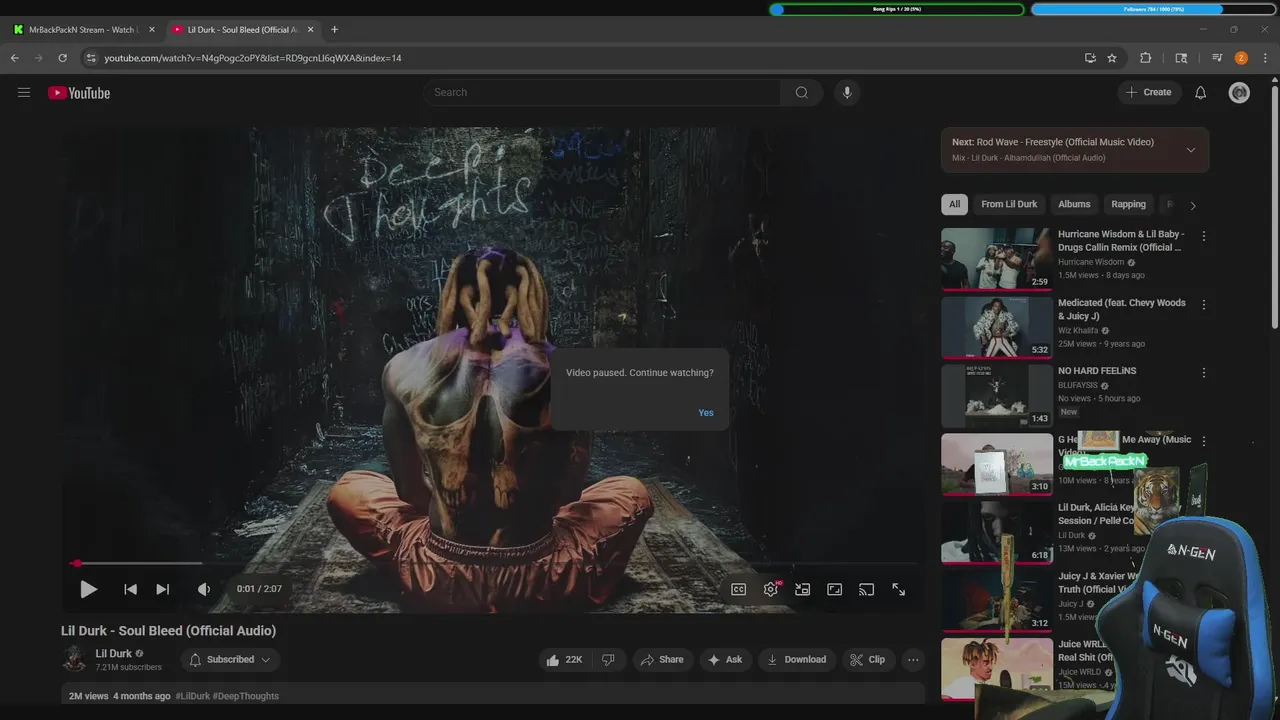Select the All filter chip

954,204
